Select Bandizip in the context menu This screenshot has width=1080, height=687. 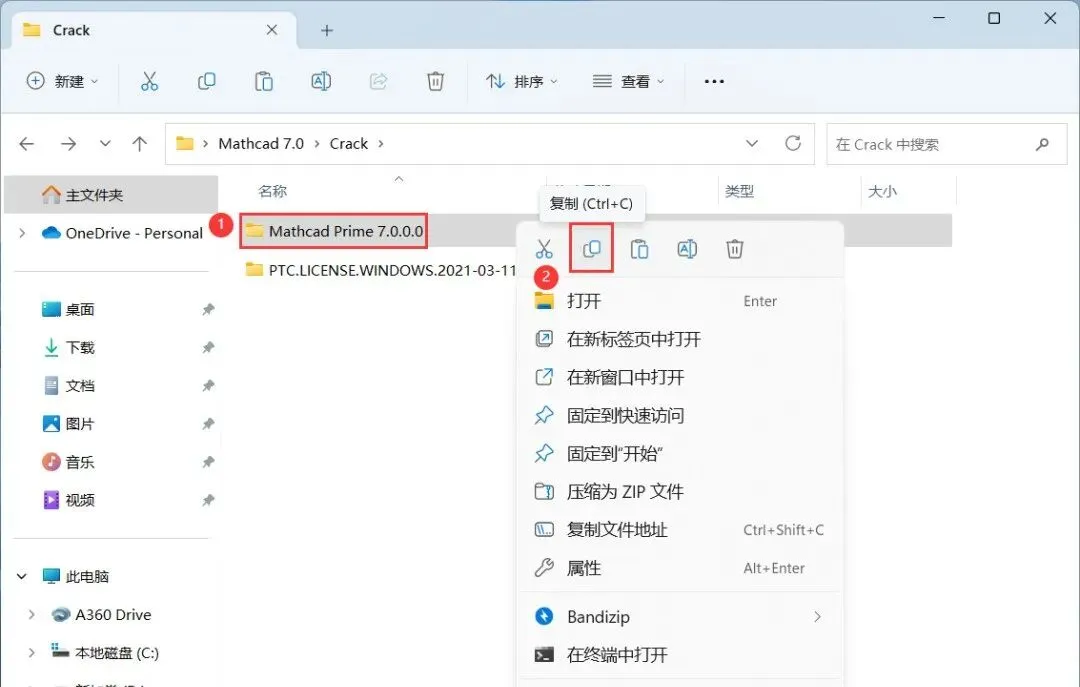(680, 617)
